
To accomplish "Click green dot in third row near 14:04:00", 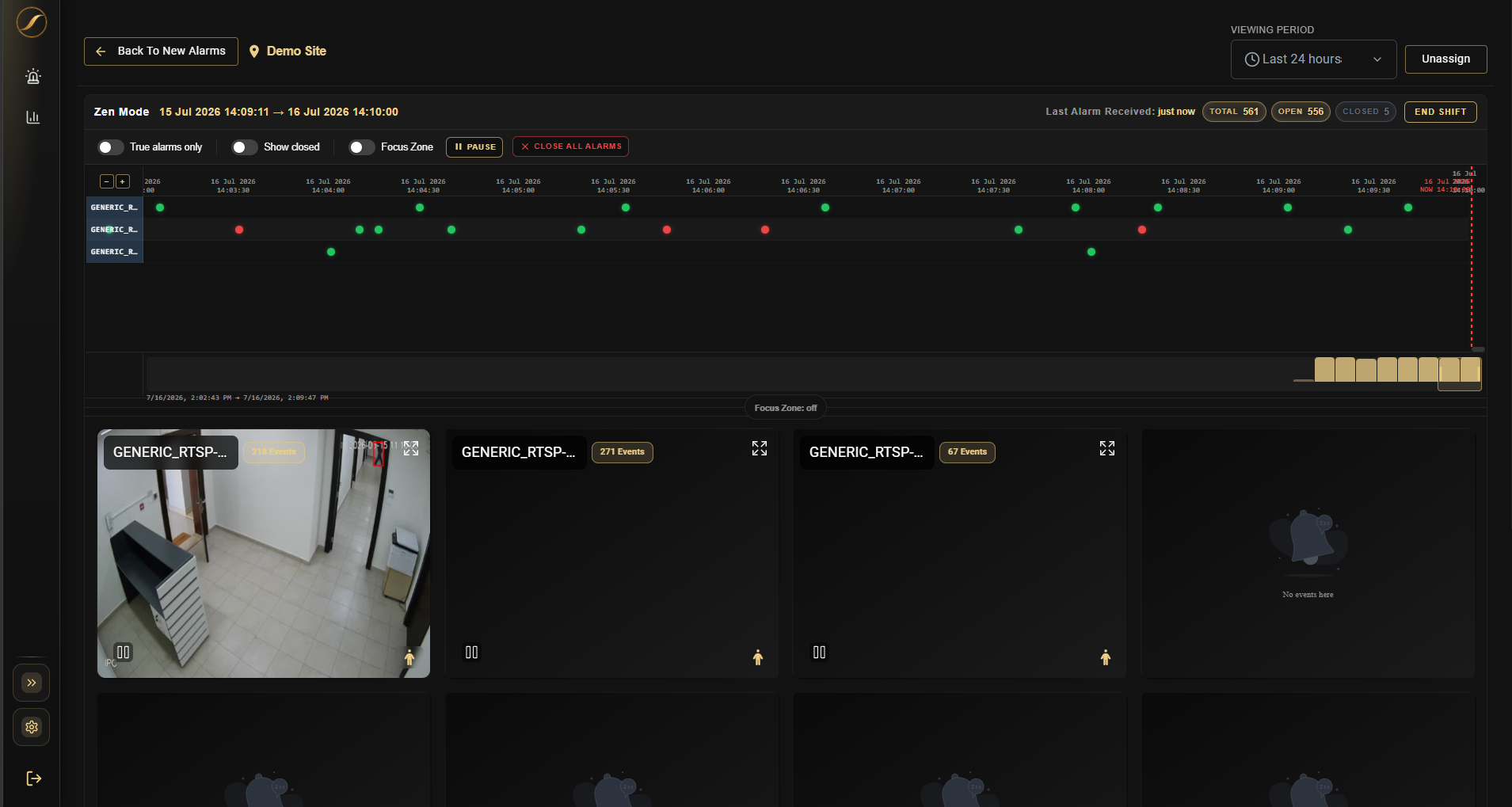I will click(331, 252).
